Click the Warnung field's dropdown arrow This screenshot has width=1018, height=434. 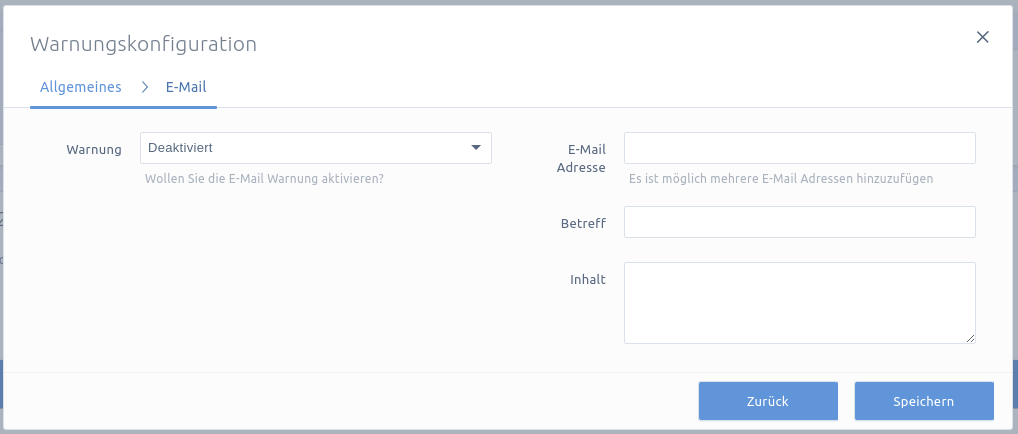(476, 148)
